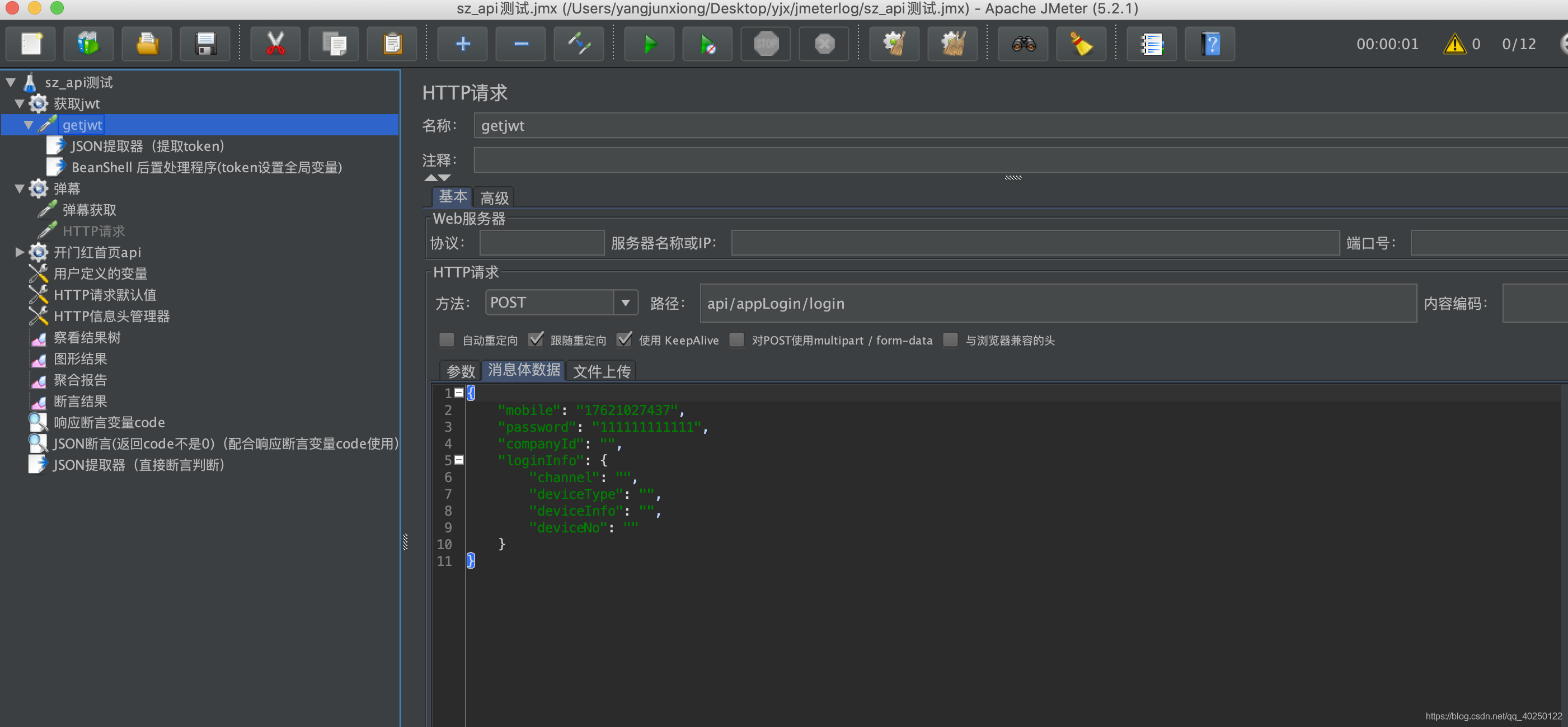Click the Function Helper list icon
Image resolution: width=1568 pixels, height=727 pixels.
(x=1151, y=44)
